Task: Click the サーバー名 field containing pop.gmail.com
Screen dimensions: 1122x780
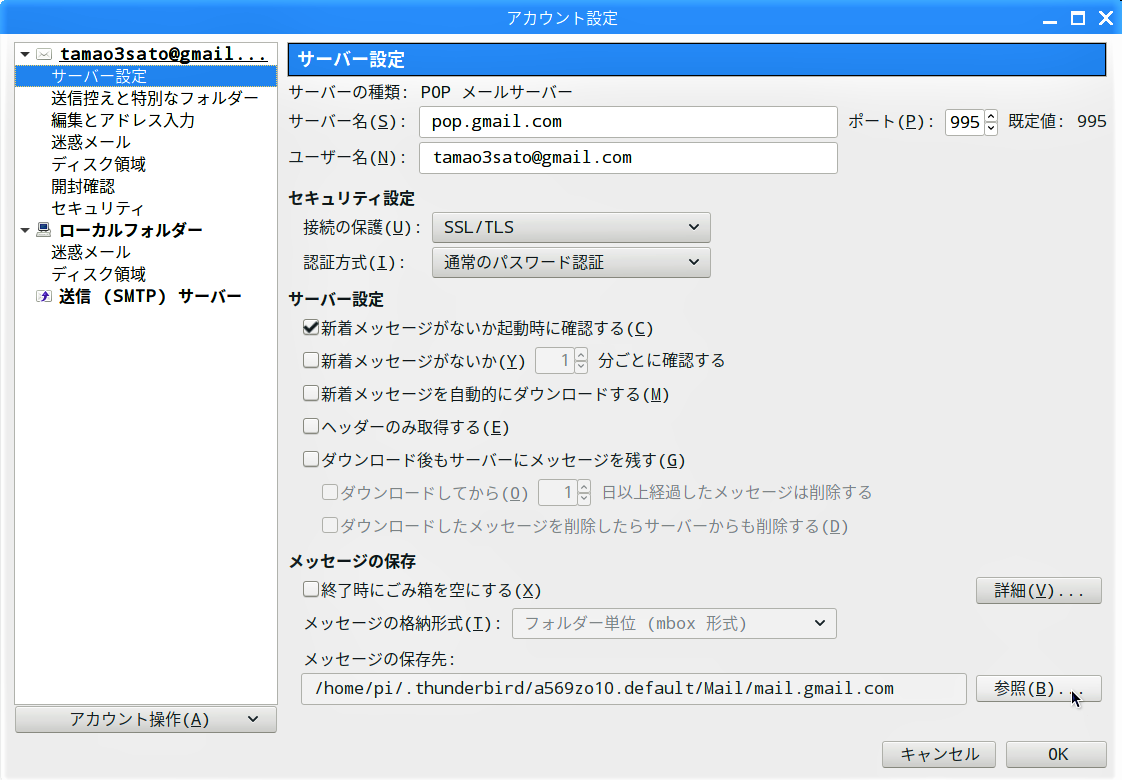Action: 628,122
